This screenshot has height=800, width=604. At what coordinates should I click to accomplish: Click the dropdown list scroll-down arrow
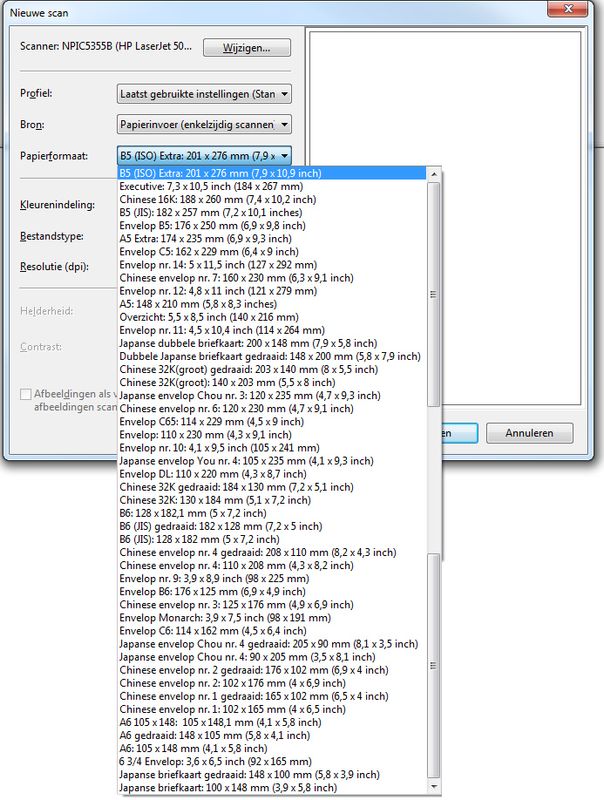pyautogui.click(x=434, y=787)
